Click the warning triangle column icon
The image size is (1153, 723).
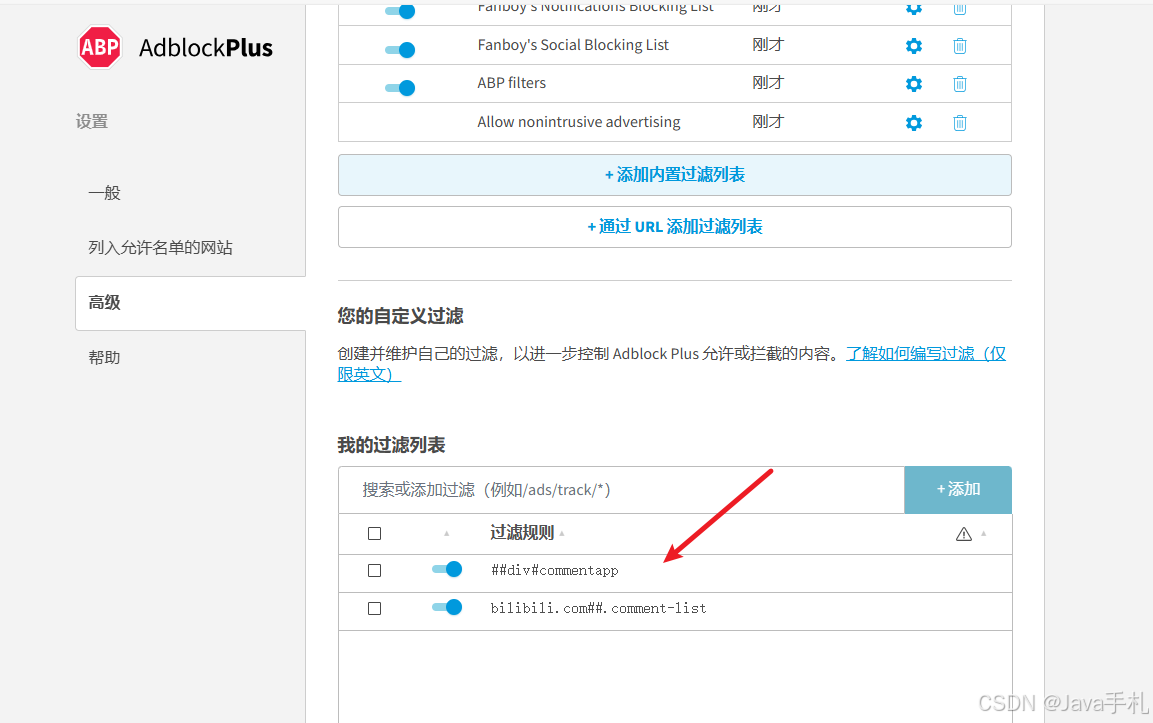pos(963,534)
